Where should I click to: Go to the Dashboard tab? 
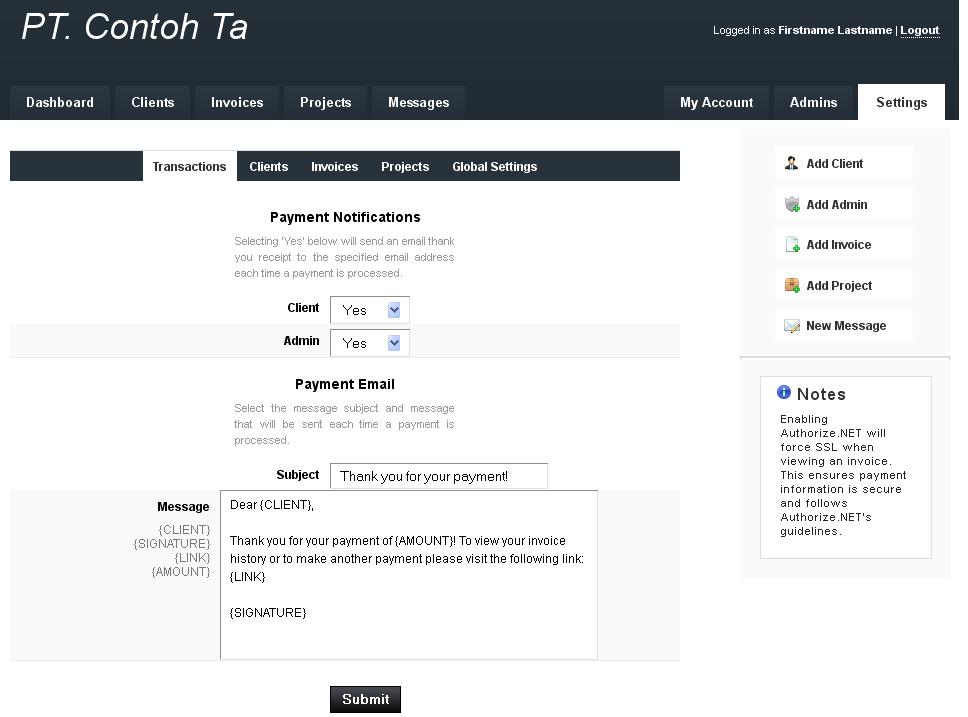tap(60, 103)
